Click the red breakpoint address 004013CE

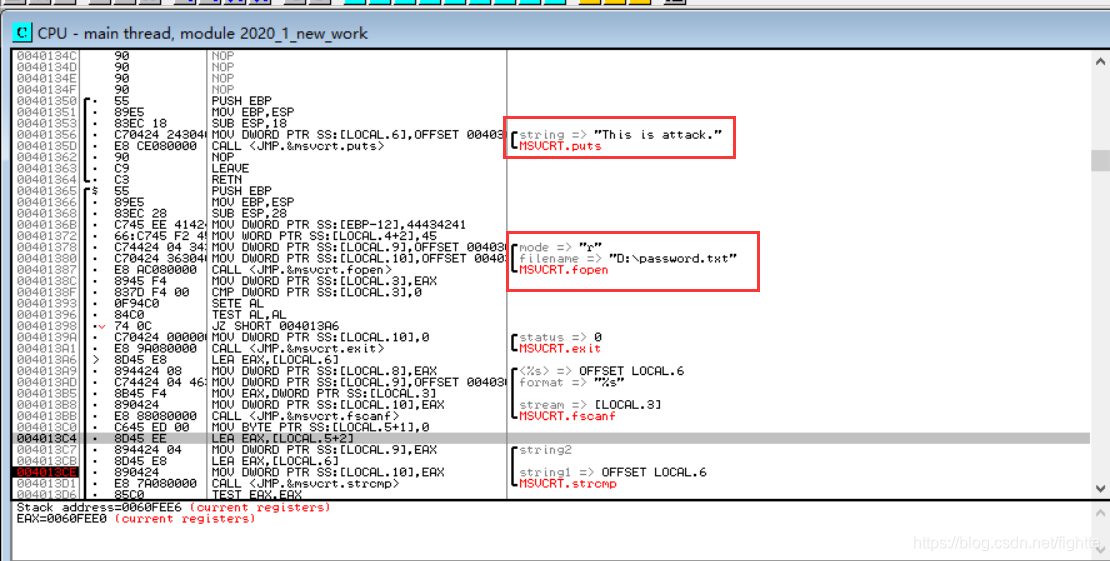[x=47, y=472]
